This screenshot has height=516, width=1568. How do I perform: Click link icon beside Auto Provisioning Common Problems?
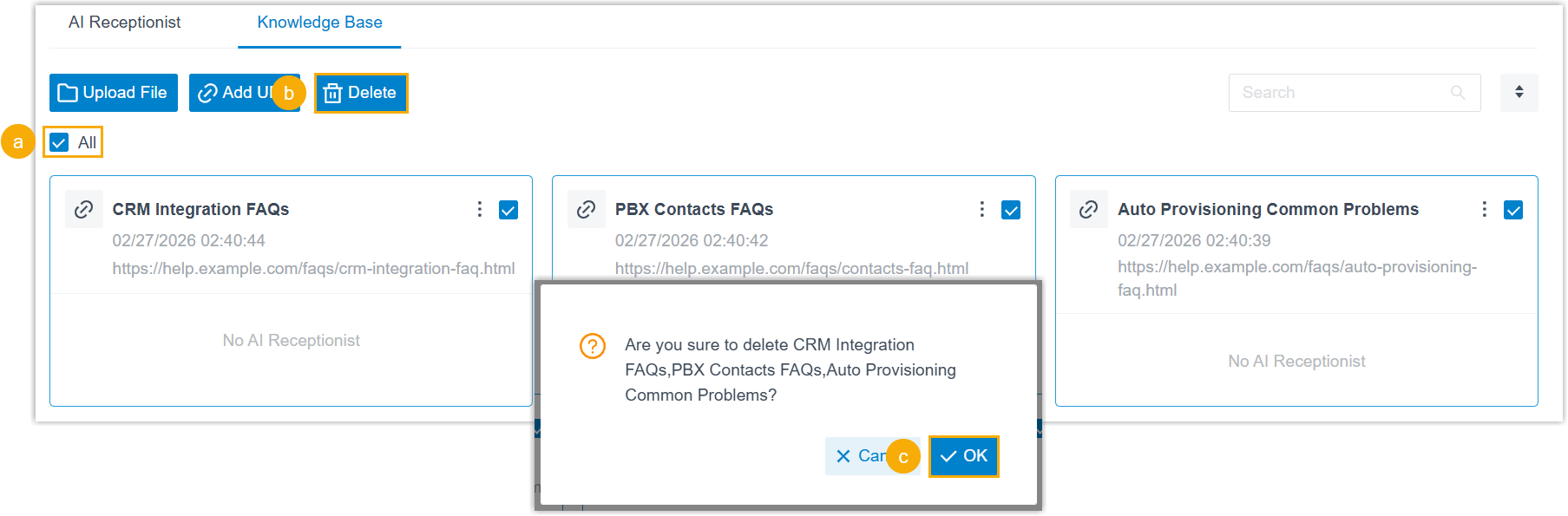(x=1089, y=209)
